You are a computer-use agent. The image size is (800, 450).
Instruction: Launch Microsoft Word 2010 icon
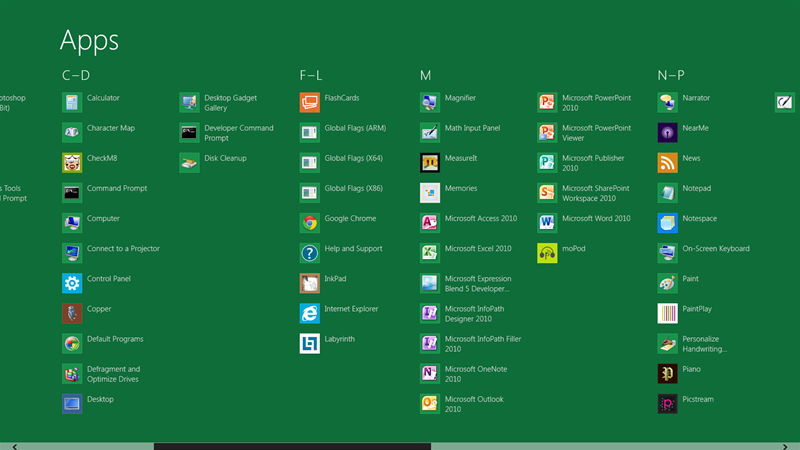tap(547, 223)
